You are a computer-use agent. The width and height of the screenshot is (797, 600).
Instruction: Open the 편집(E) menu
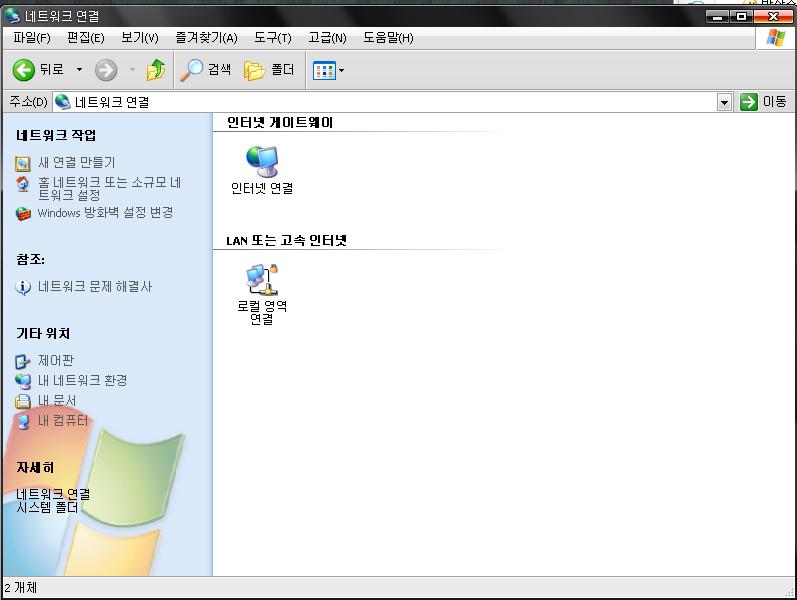(x=85, y=38)
